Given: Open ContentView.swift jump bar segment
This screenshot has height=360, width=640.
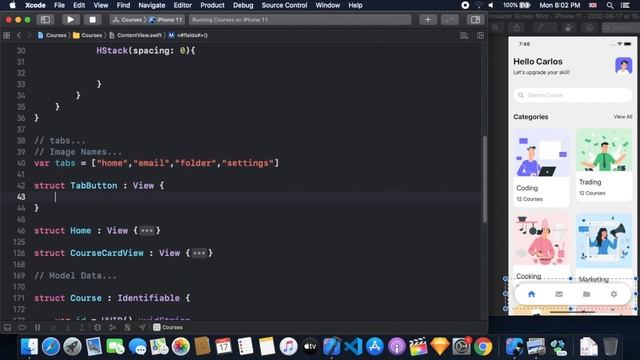Looking at the screenshot, I should point(136,36).
